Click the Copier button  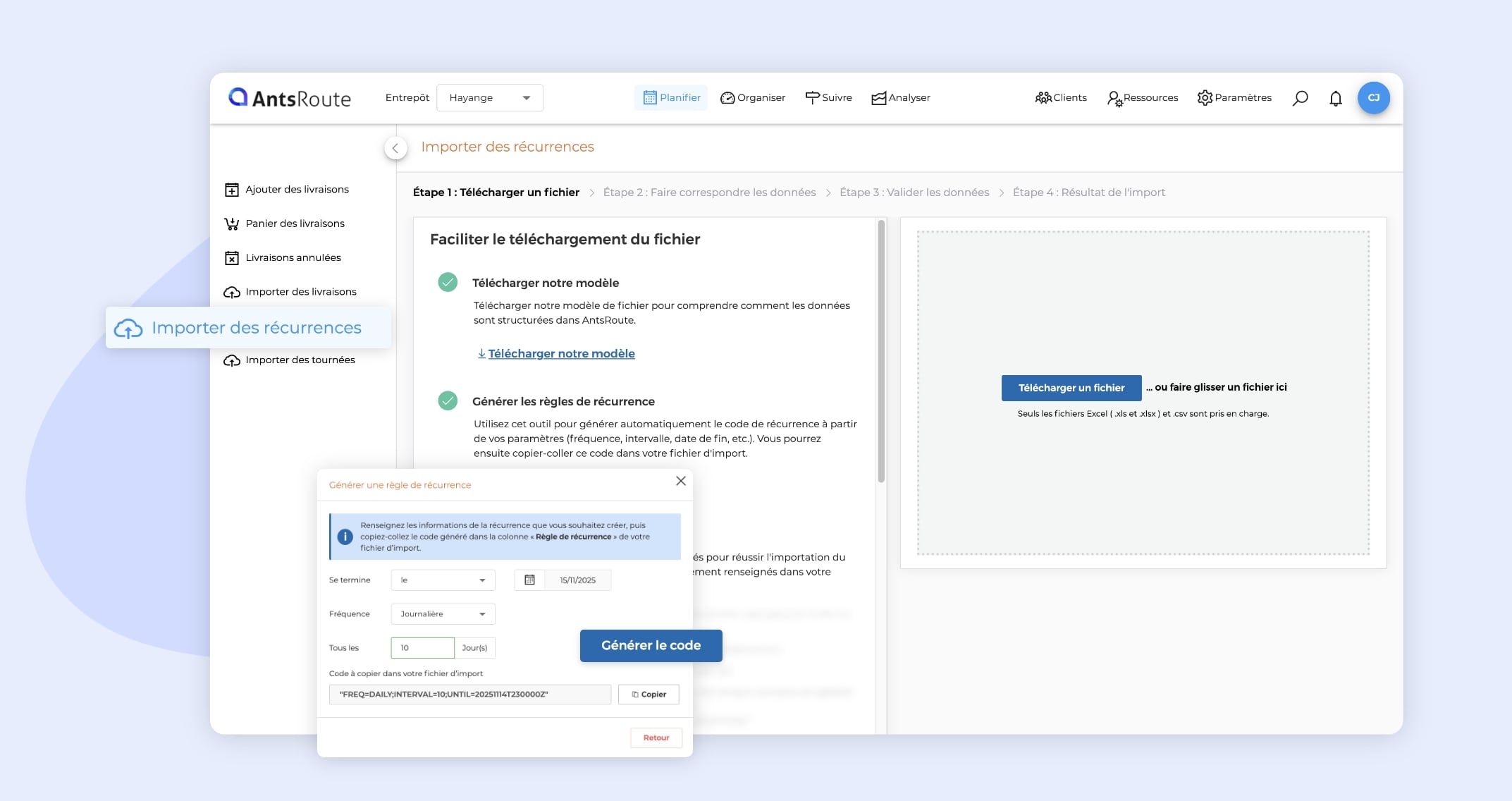point(649,694)
